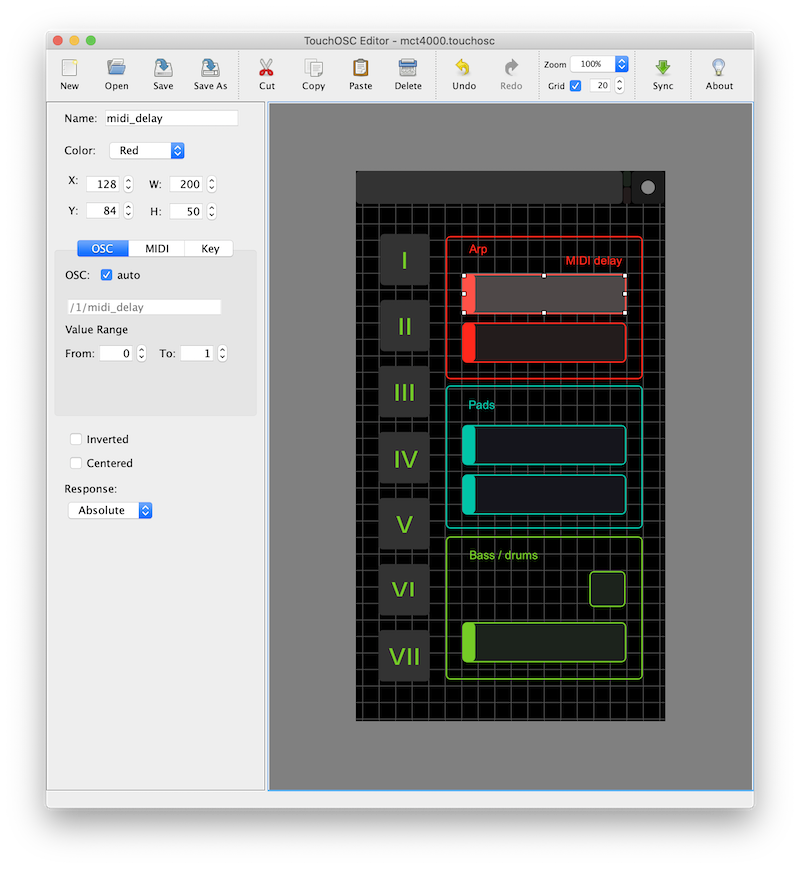The image size is (800, 869).
Task: Undo the last action
Action: 463,68
